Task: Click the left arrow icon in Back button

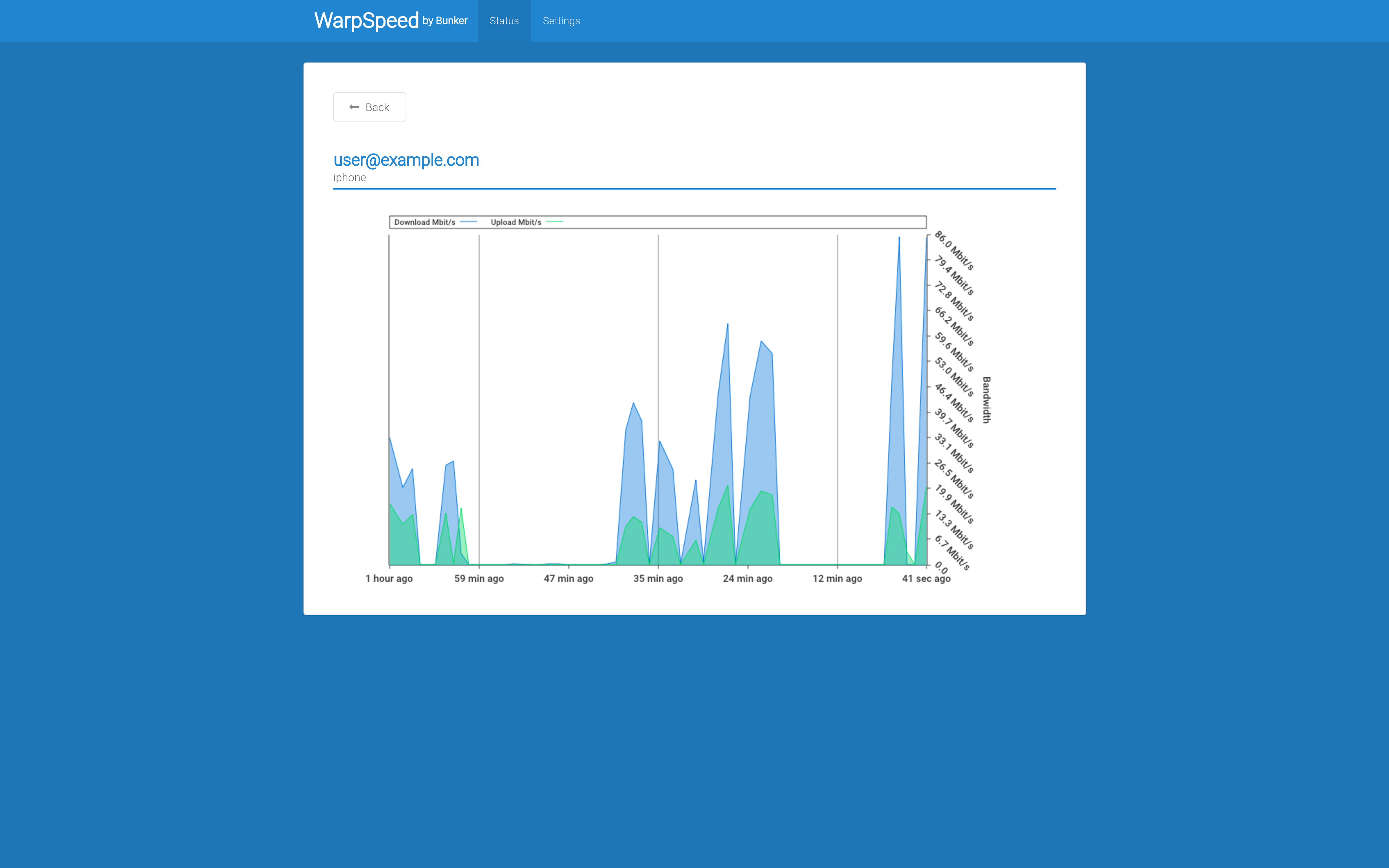Action: (354, 107)
